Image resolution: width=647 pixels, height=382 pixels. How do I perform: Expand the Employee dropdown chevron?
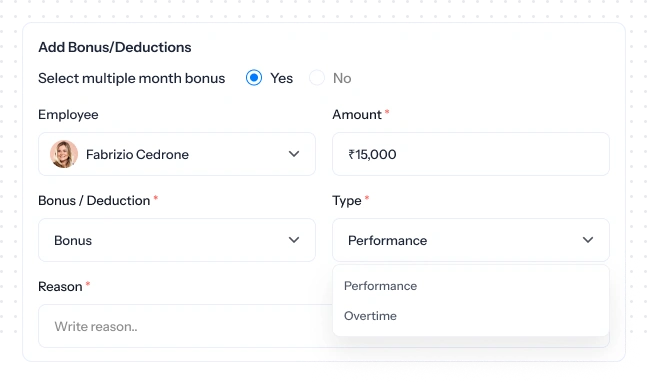click(294, 154)
